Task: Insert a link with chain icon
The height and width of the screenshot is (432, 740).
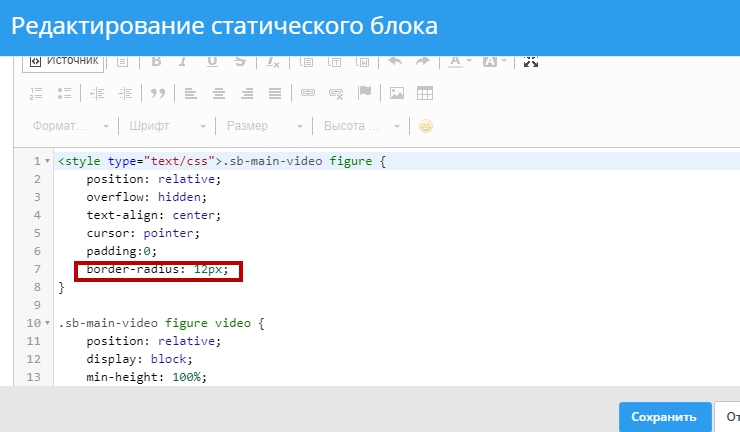Action: 308,93
